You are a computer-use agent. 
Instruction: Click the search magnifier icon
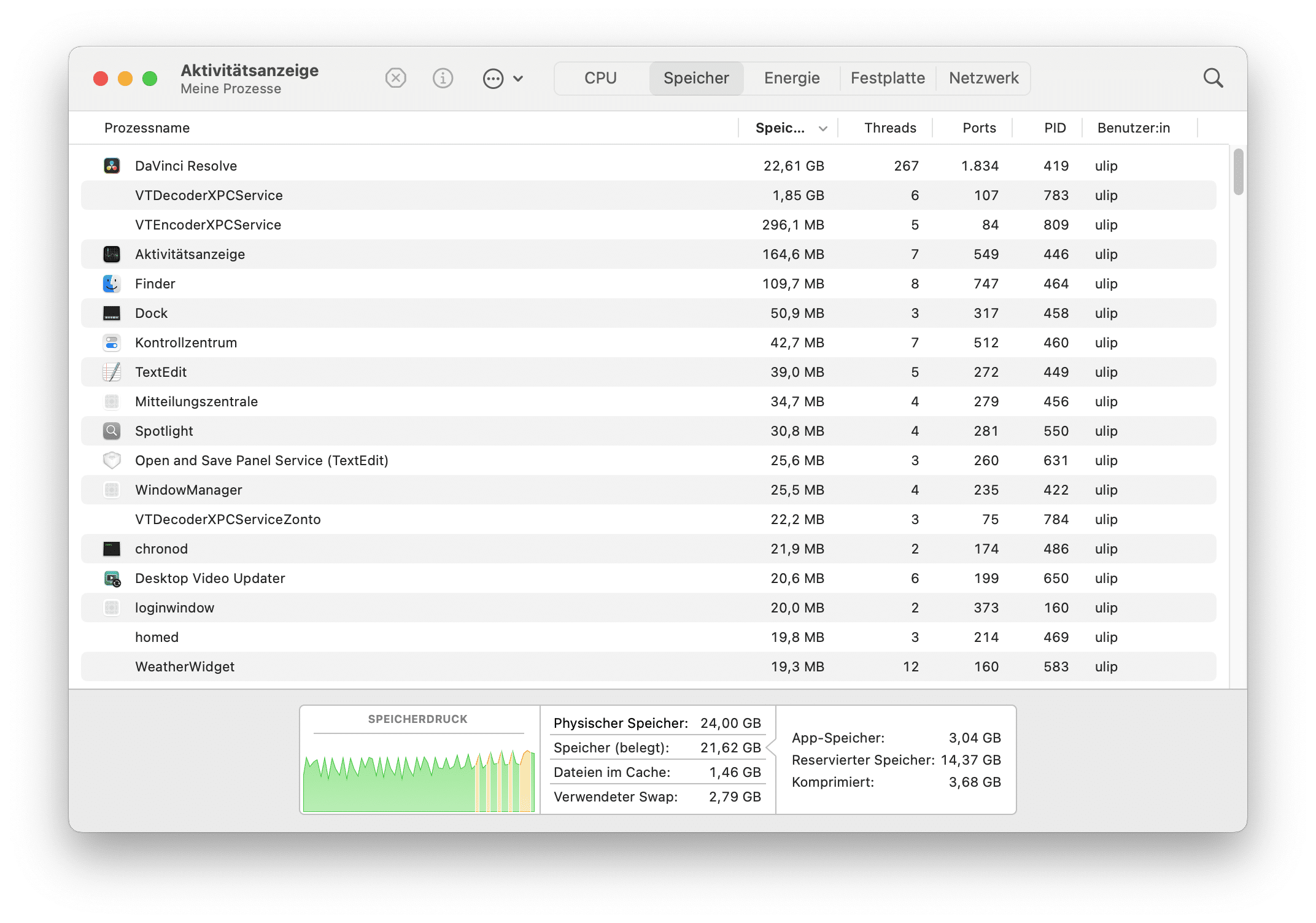1213,79
